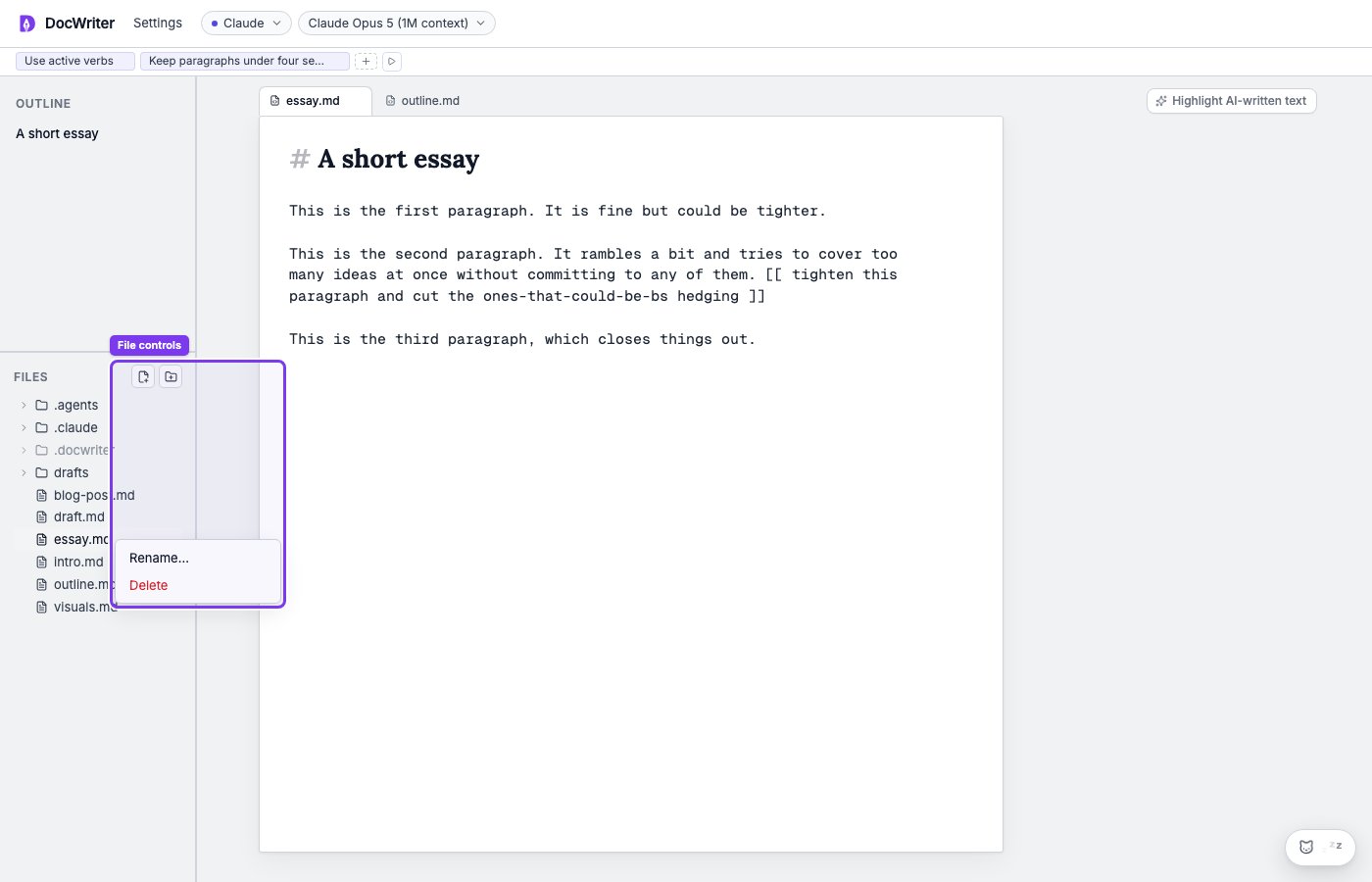Click the file icon beside intro.md

point(41,562)
